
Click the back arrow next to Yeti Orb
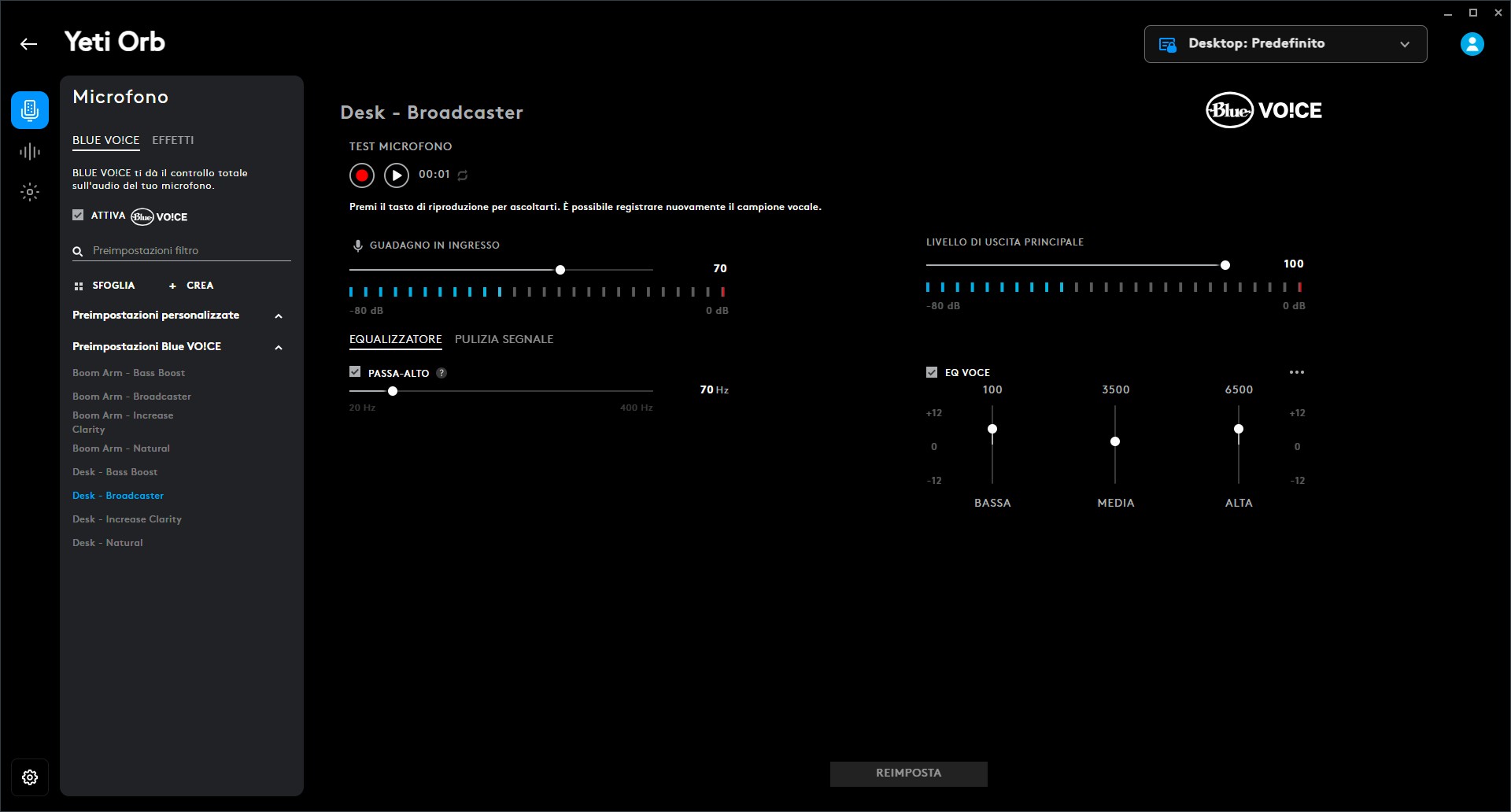(29, 44)
